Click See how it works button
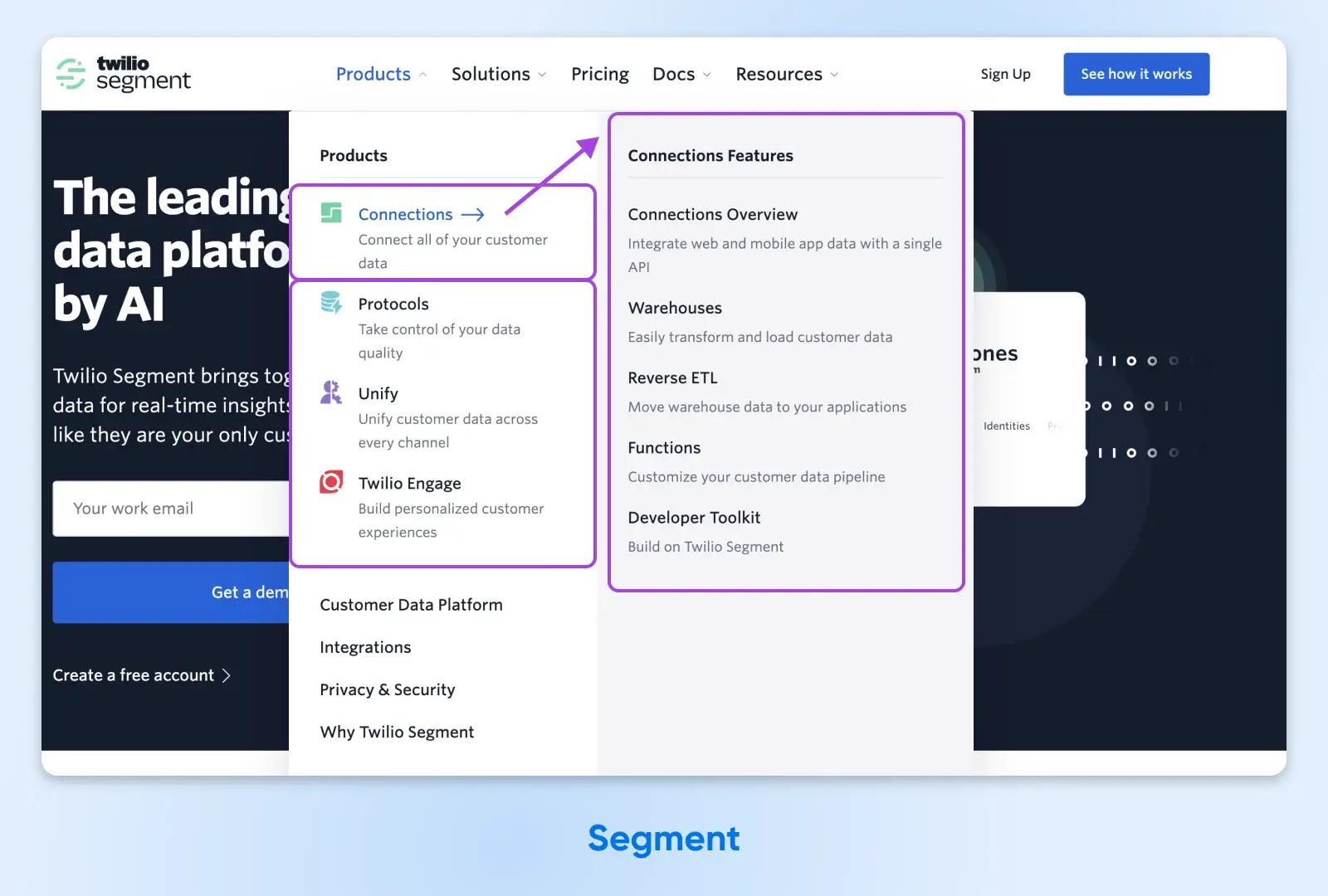The width and height of the screenshot is (1328, 896). [x=1136, y=74]
